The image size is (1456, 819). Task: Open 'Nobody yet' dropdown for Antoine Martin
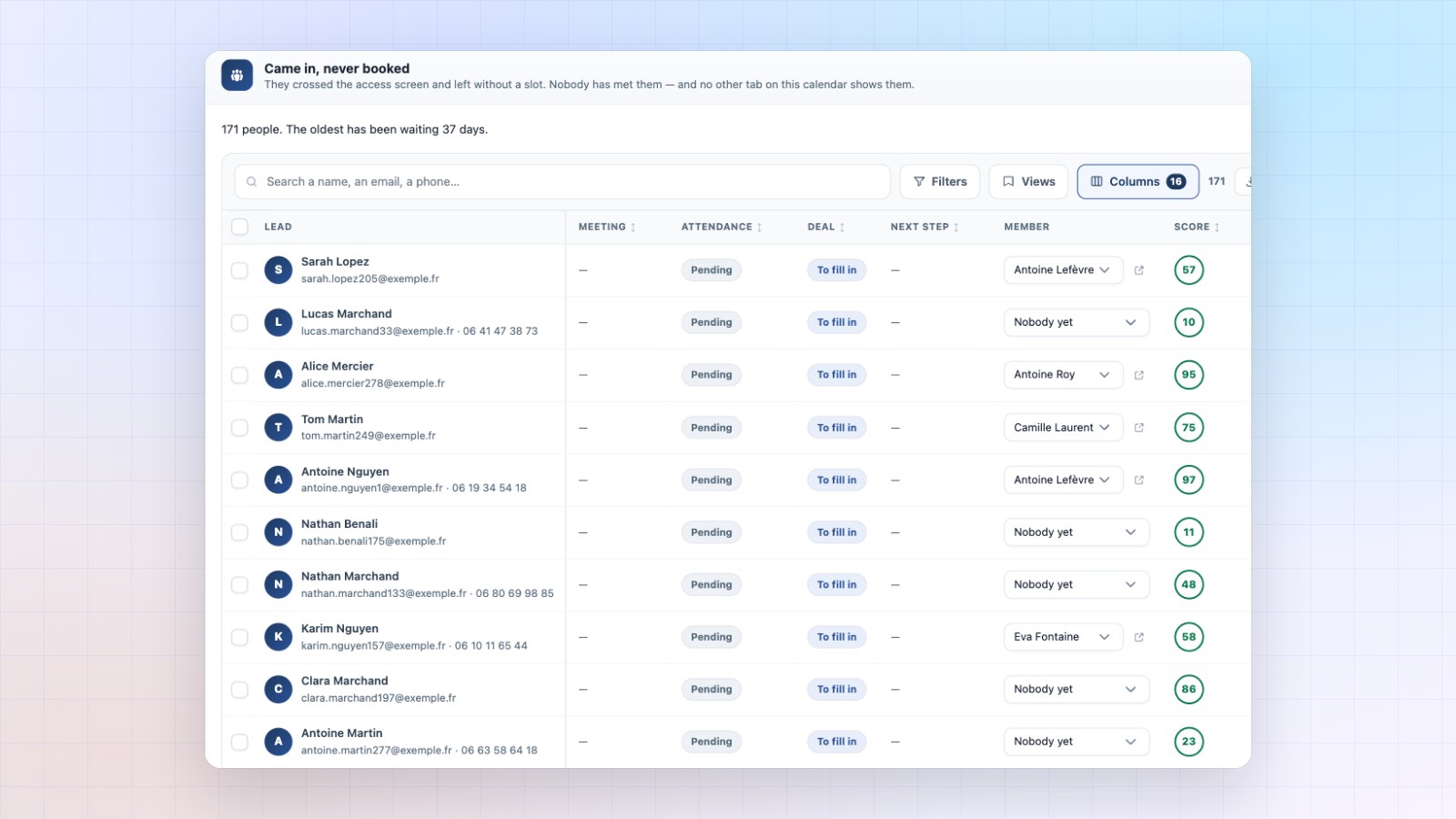(1076, 742)
